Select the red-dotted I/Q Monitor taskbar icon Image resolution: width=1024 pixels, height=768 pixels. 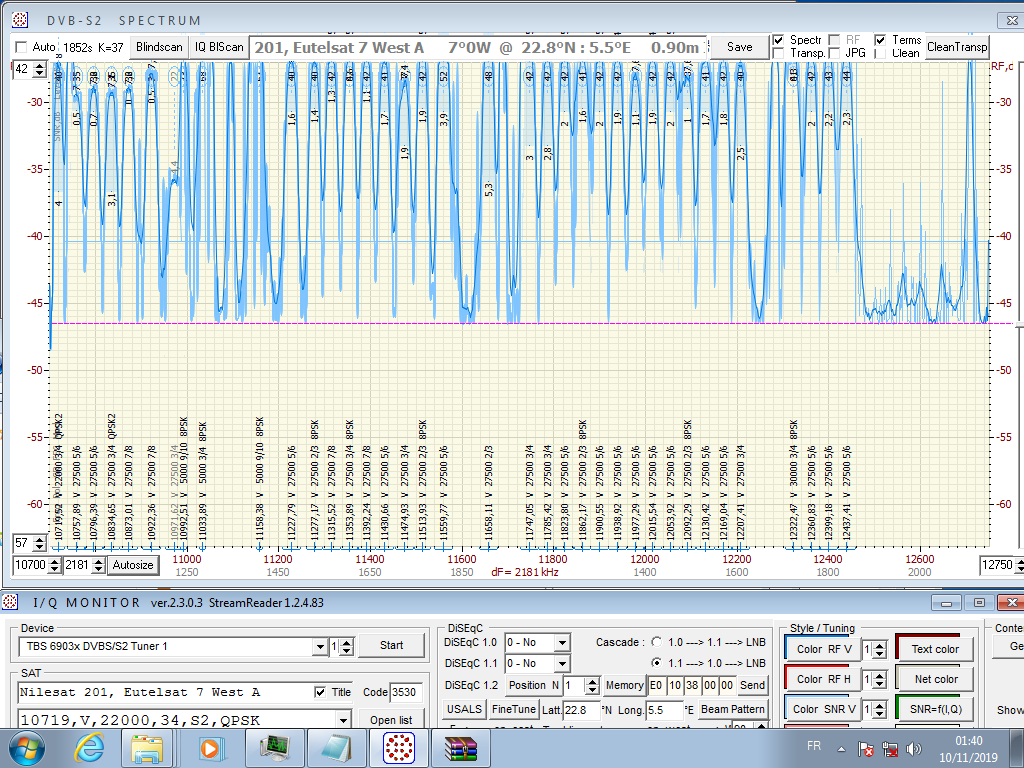click(399, 747)
